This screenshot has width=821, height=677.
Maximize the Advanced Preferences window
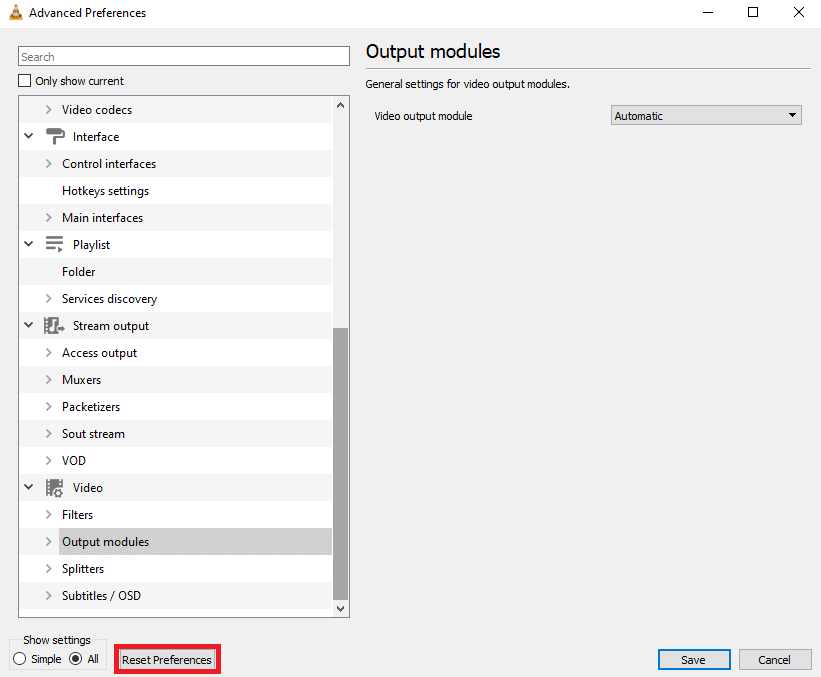point(753,12)
